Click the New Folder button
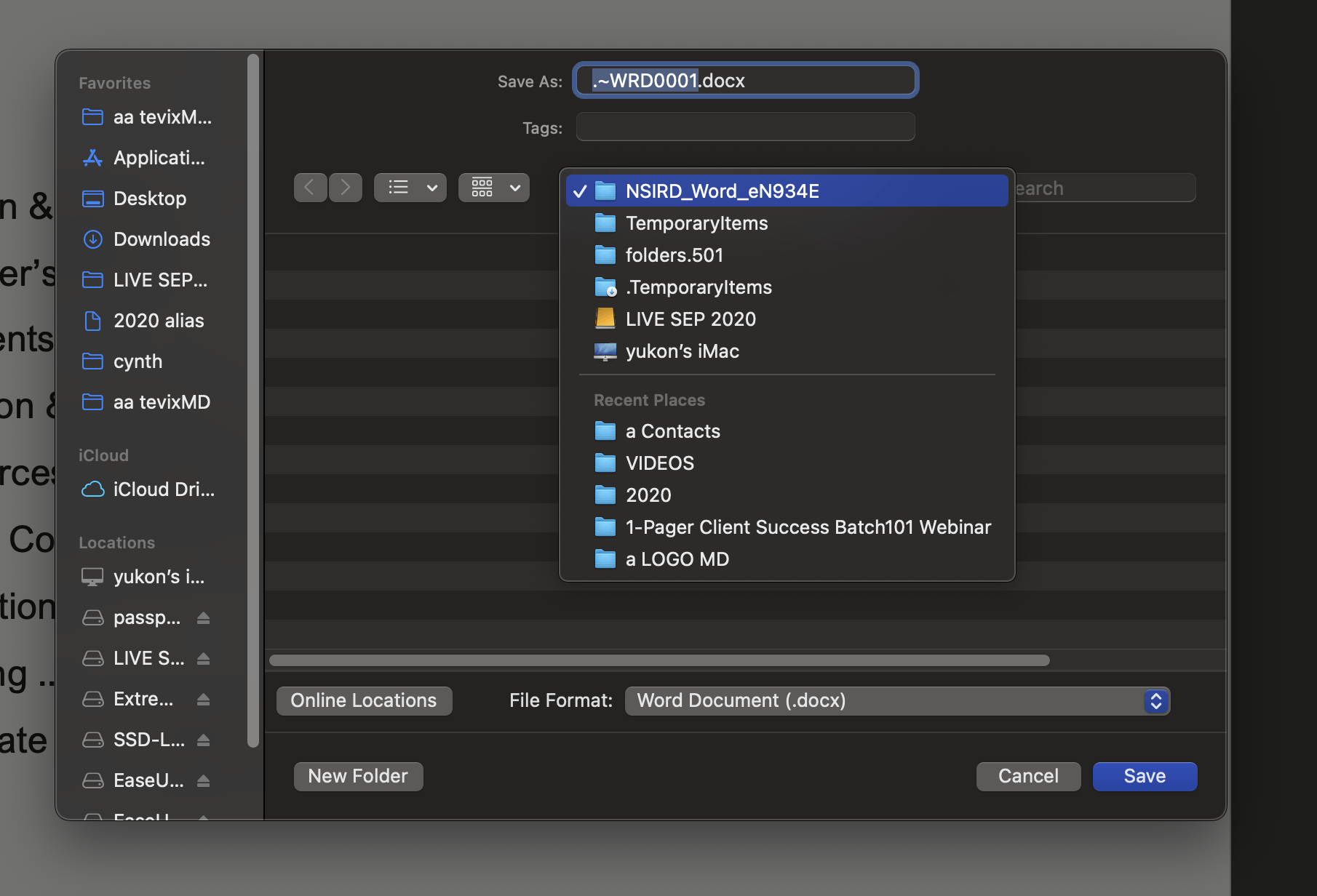The image size is (1317, 896). click(358, 776)
